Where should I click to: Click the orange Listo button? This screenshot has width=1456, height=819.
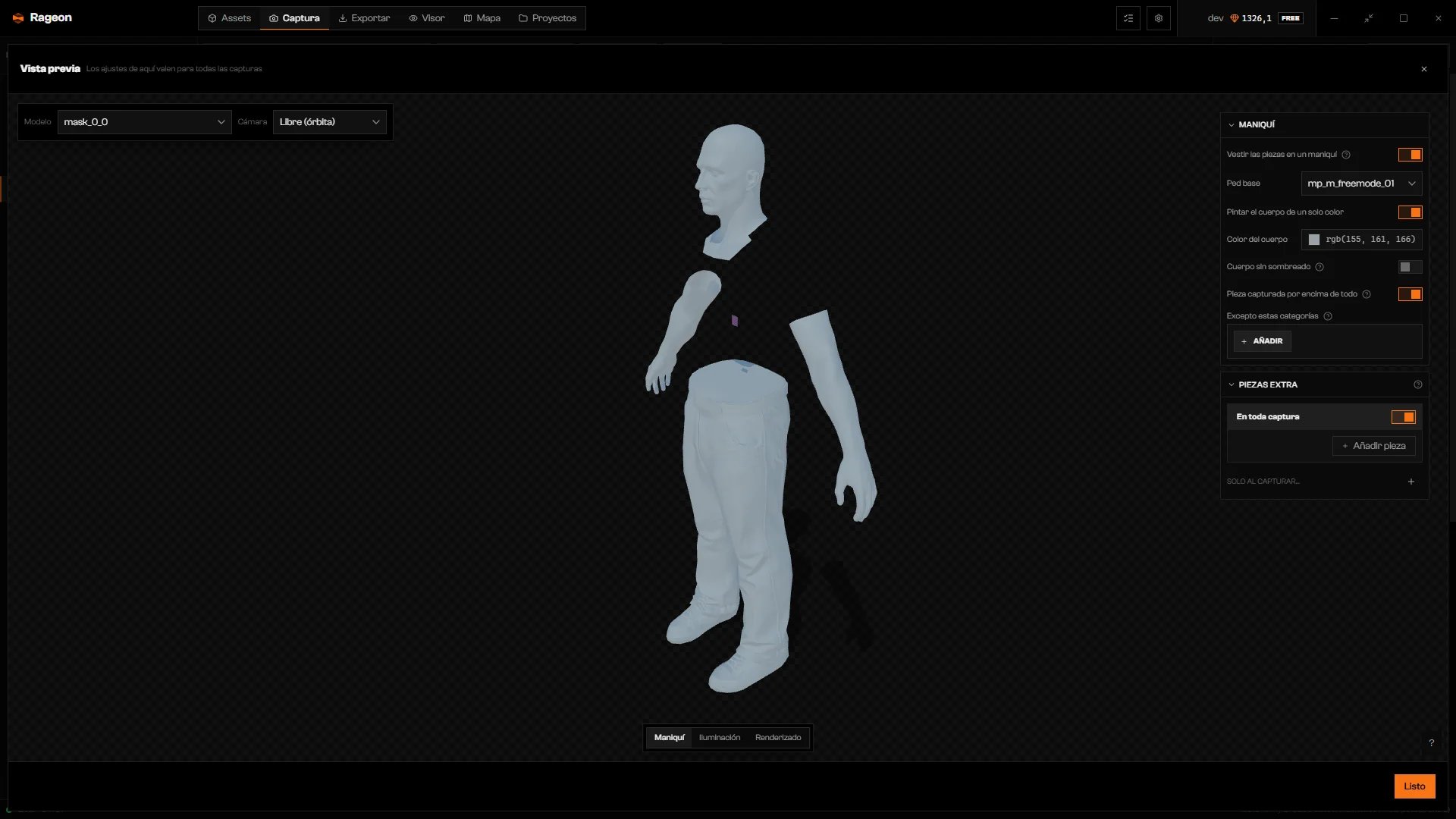(x=1414, y=786)
